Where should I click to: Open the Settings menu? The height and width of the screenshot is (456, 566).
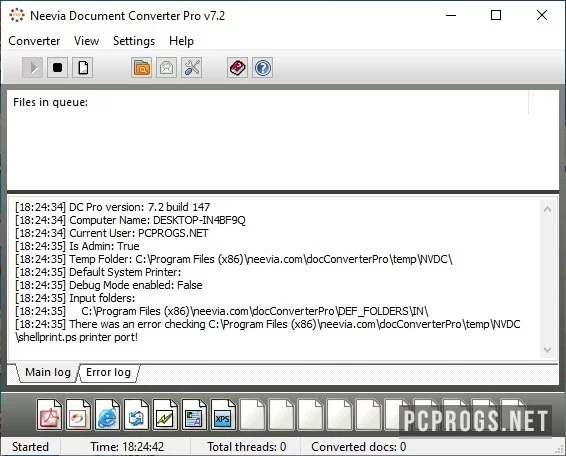click(134, 41)
